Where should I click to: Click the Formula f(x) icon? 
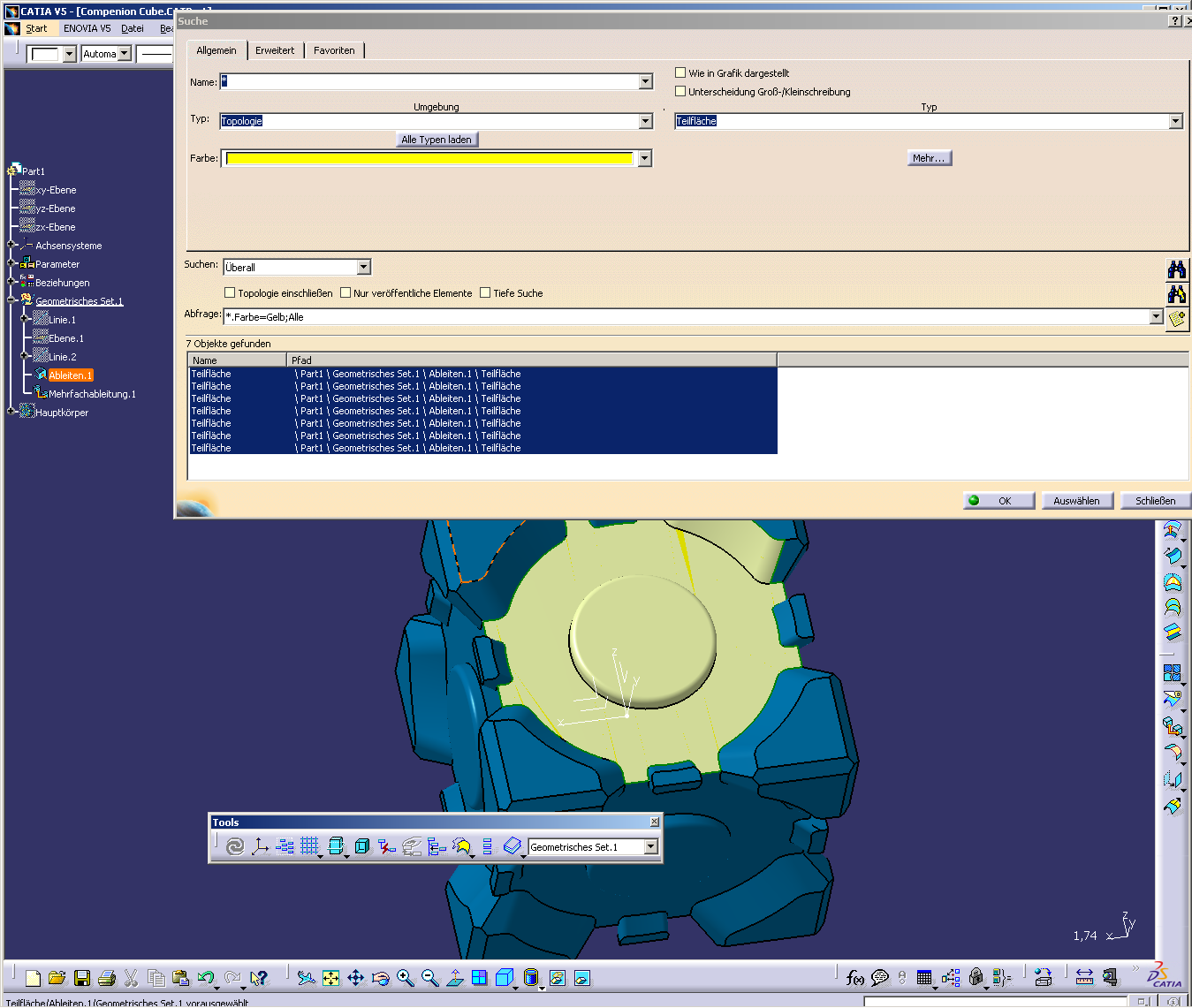[854, 977]
